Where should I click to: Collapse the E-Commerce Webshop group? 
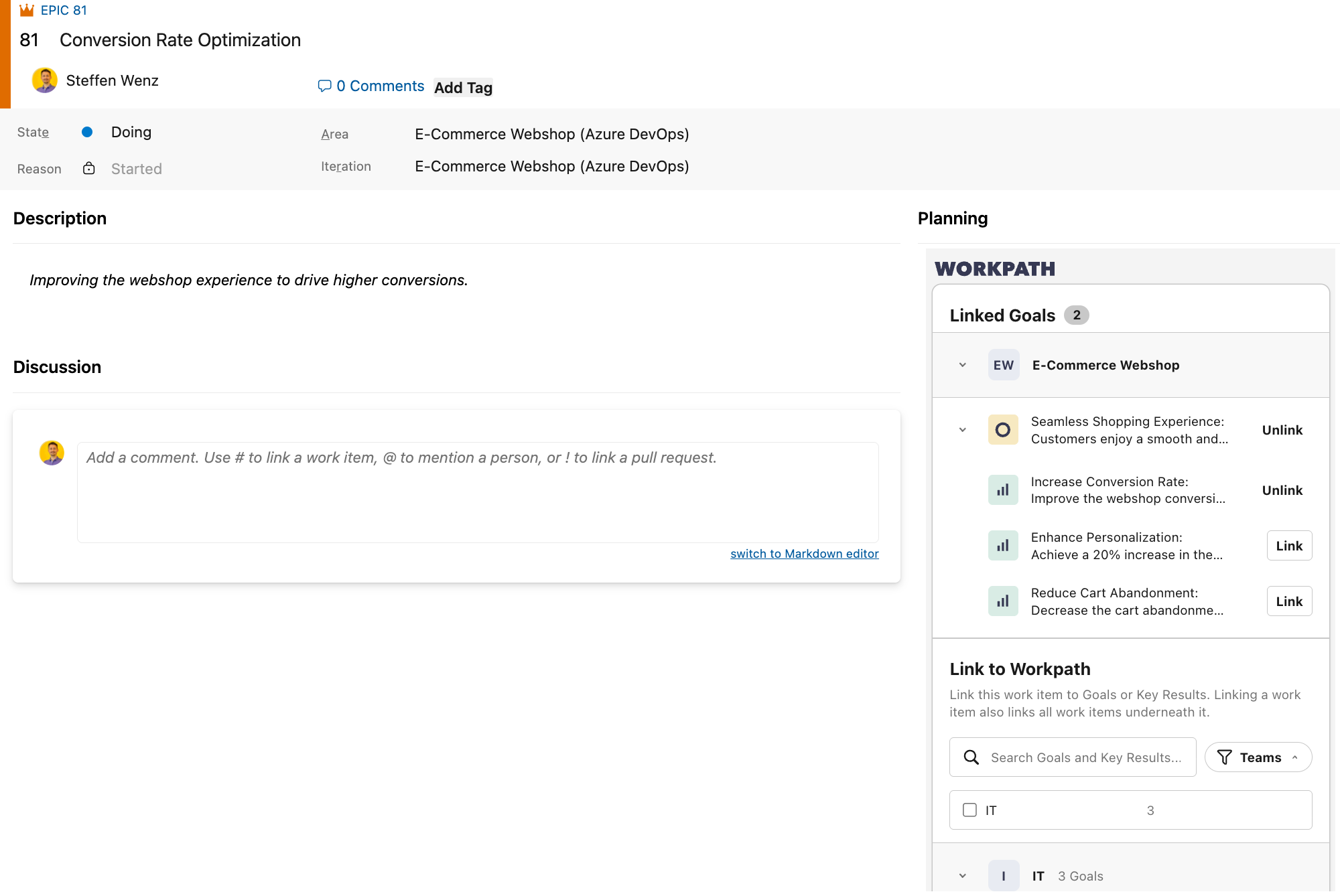[963, 365]
